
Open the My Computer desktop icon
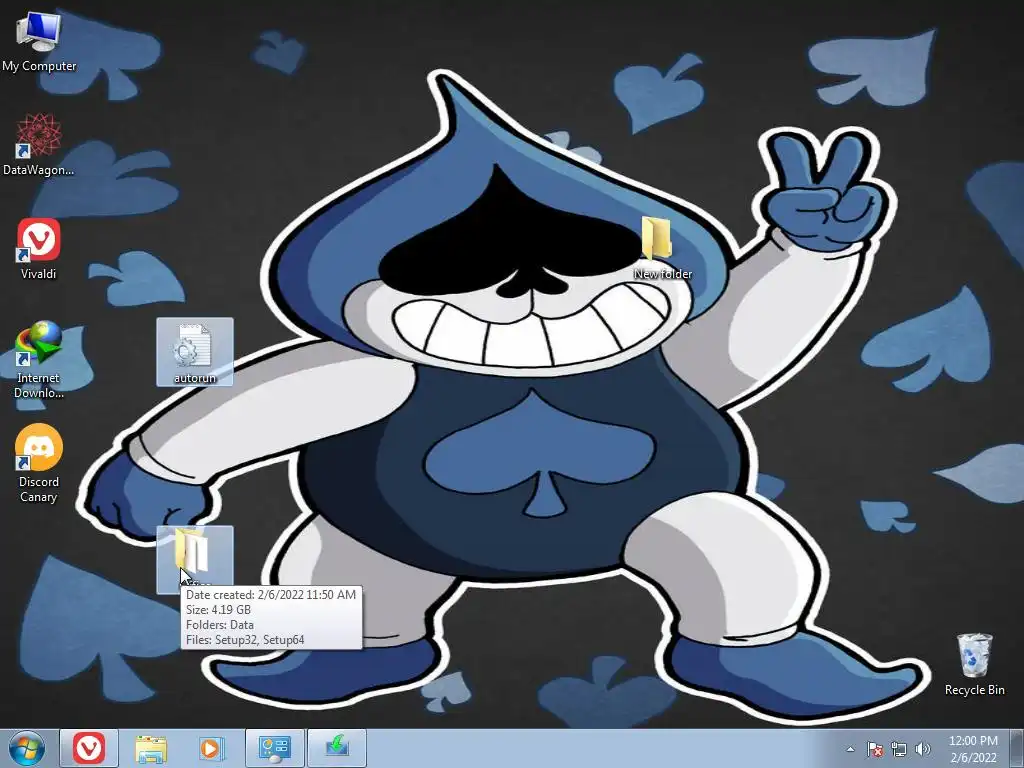[x=39, y=41]
